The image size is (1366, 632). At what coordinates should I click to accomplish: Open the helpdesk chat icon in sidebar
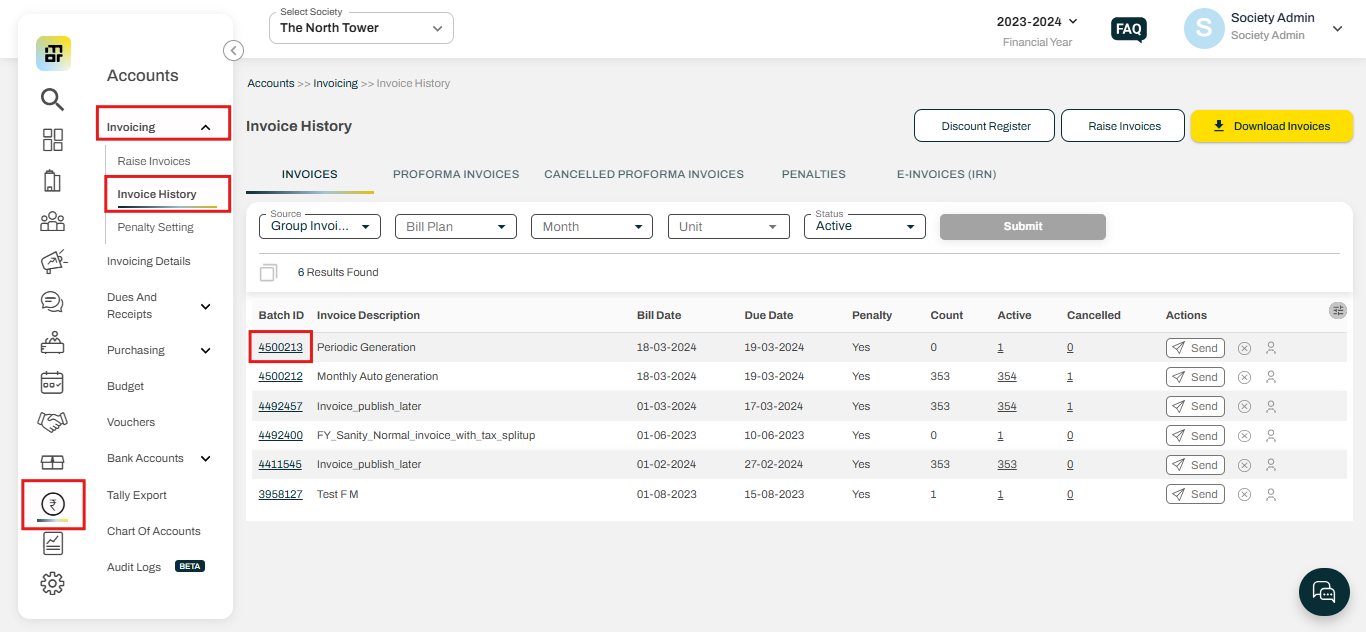(53, 301)
